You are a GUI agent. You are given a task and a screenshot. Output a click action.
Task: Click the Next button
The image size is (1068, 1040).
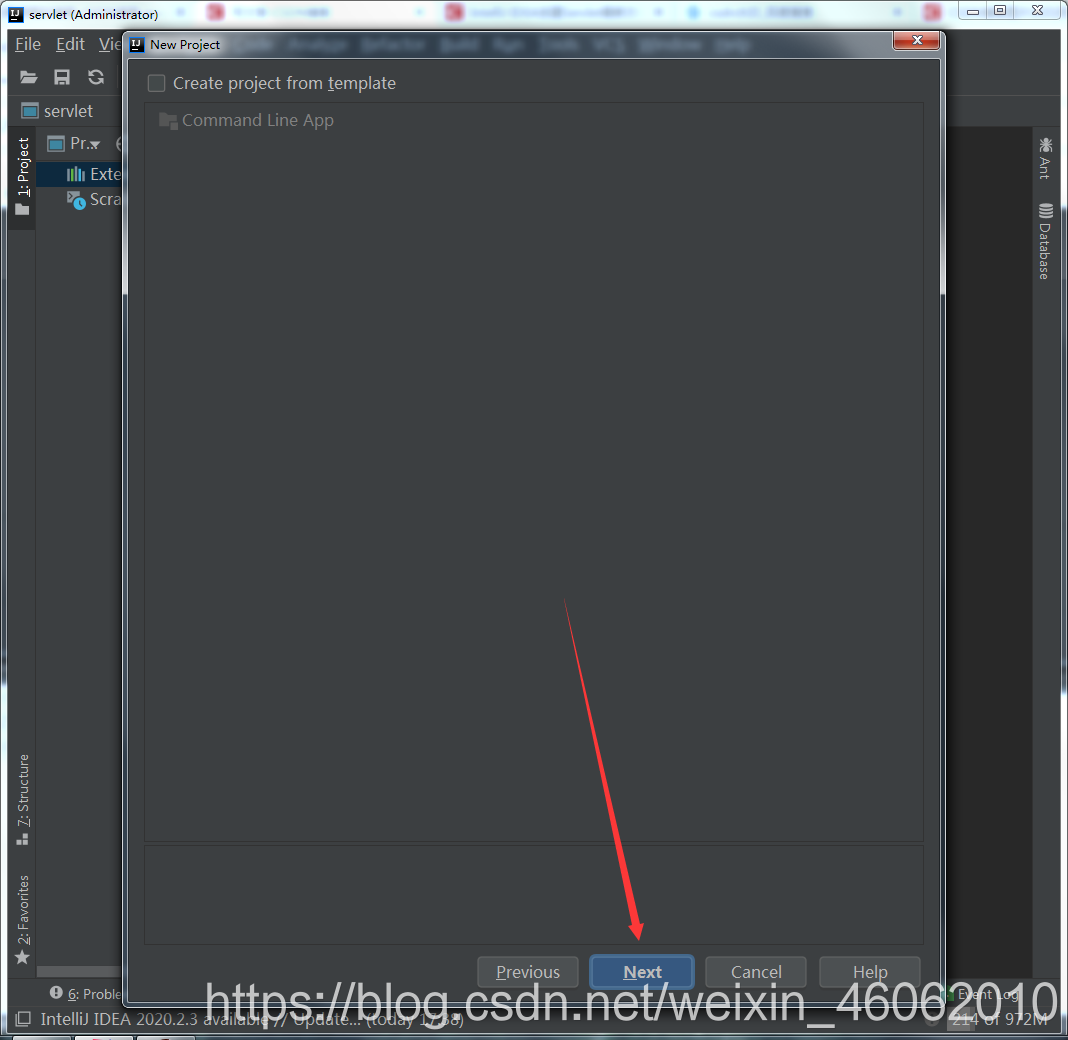point(642,972)
